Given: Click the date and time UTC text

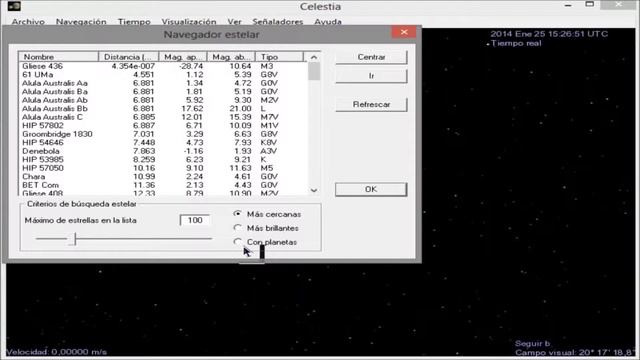Looking at the screenshot, I should pos(549,34).
